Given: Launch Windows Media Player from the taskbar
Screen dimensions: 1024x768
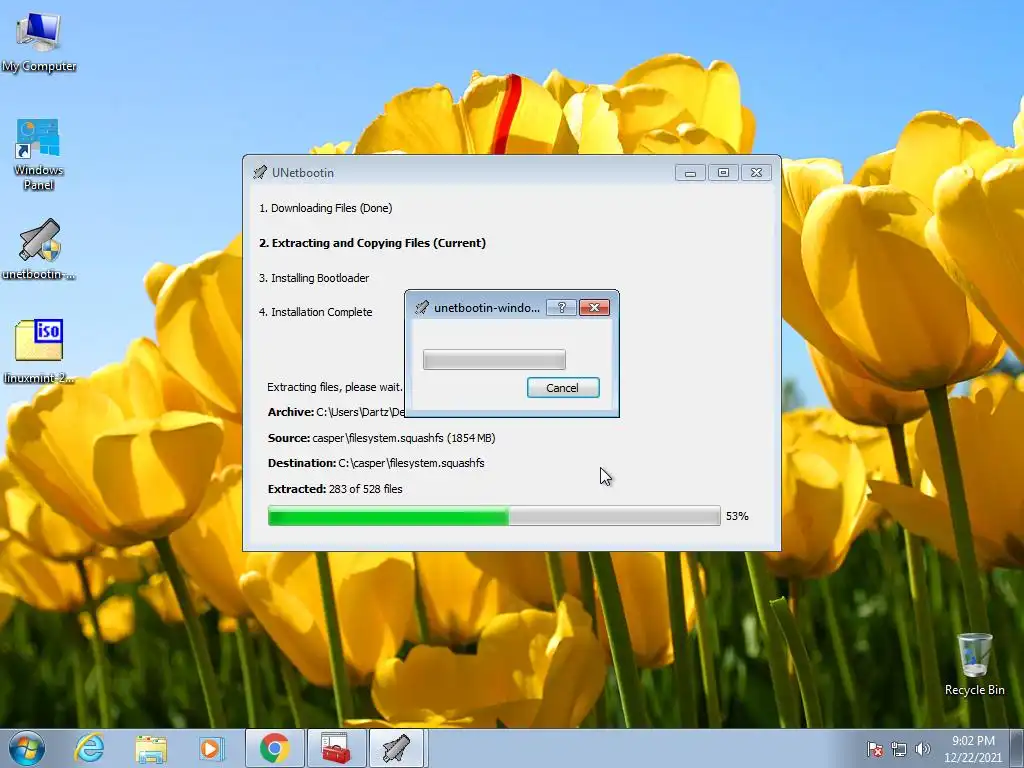Looking at the screenshot, I should point(211,748).
